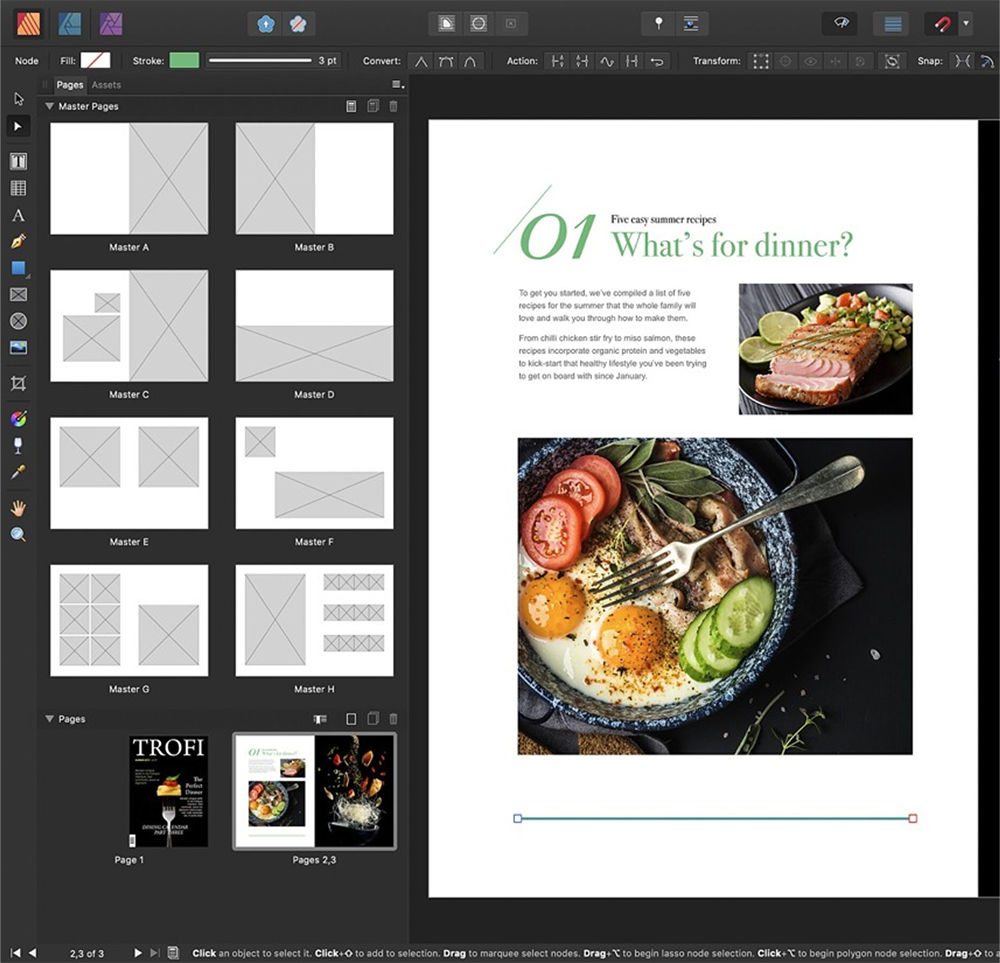Select the Zoom magnifier tool
1000x963 pixels.
(18, 534)
